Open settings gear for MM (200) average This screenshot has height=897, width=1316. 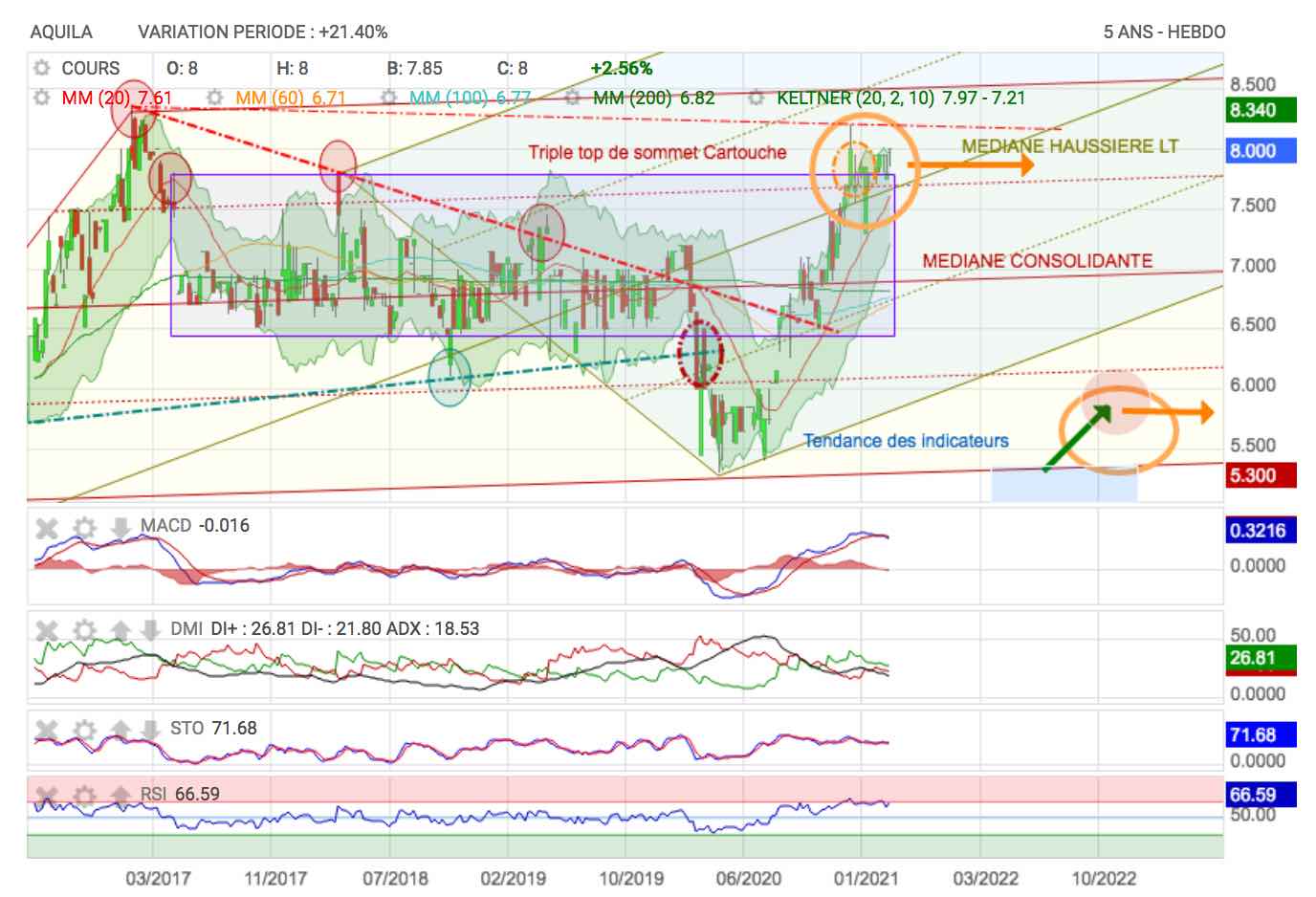[572, 98]
